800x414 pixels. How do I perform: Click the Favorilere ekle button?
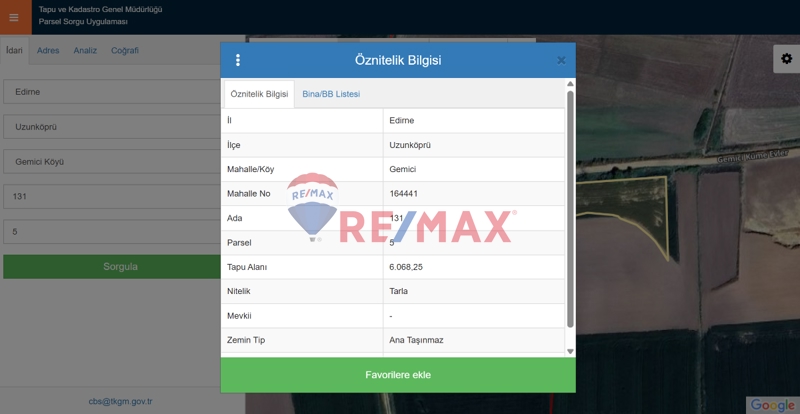tap(398, 374)
